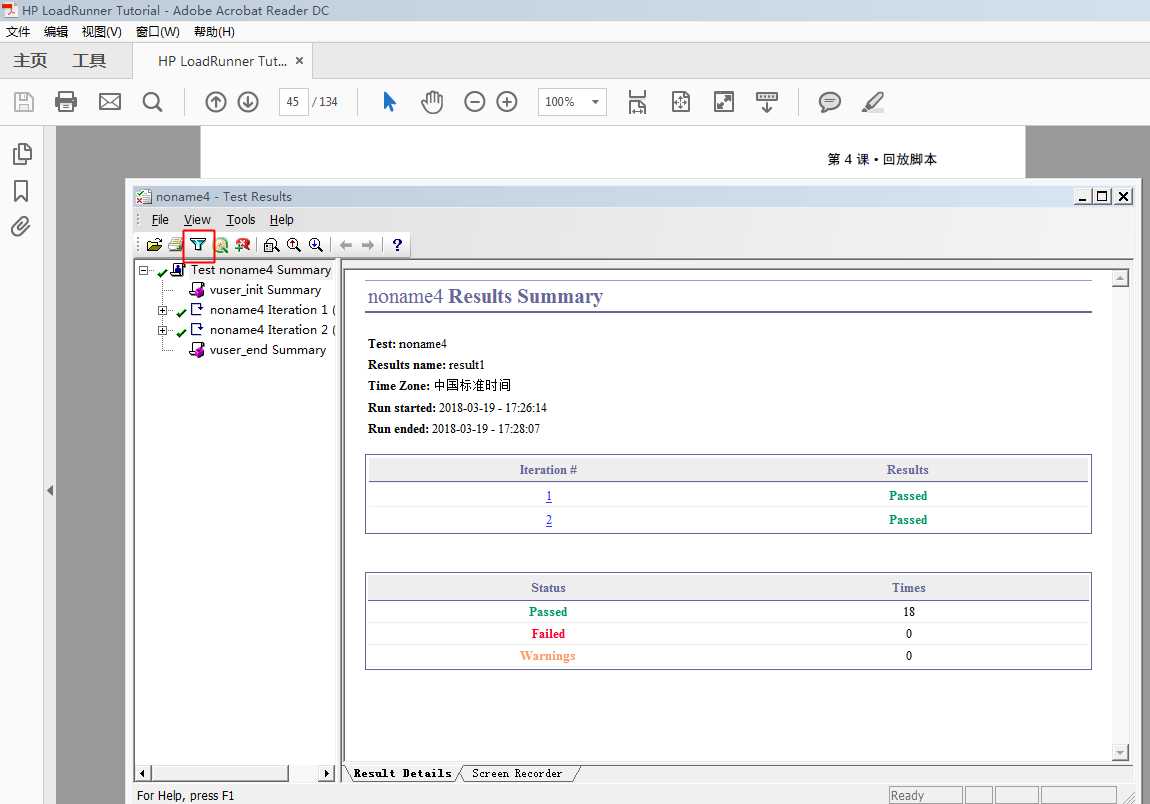Image resolution: width=1150 pixels, height=804 pixels.
Task: Click iteration 2 link in results table
Action: click(549, 520)
